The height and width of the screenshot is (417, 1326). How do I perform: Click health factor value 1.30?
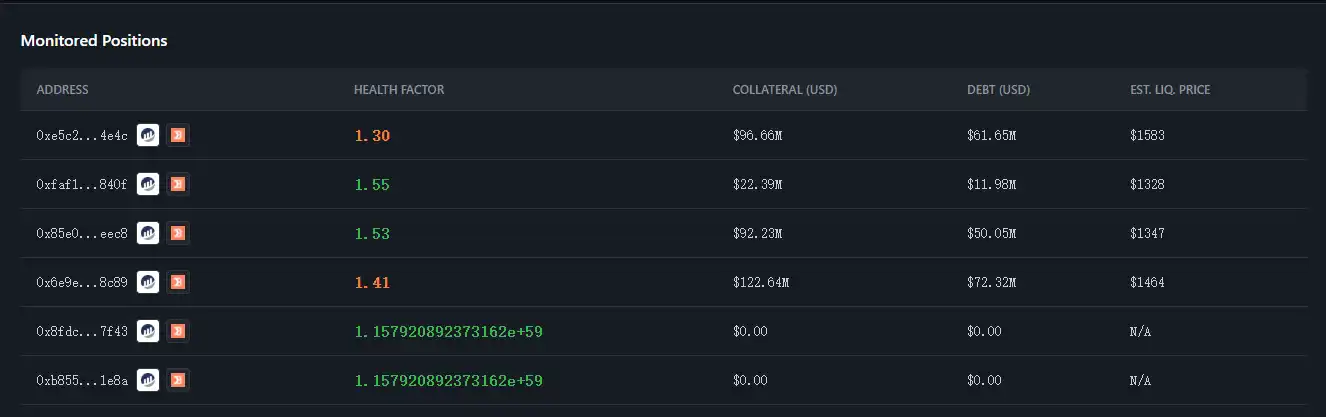(x=372, y=136)
